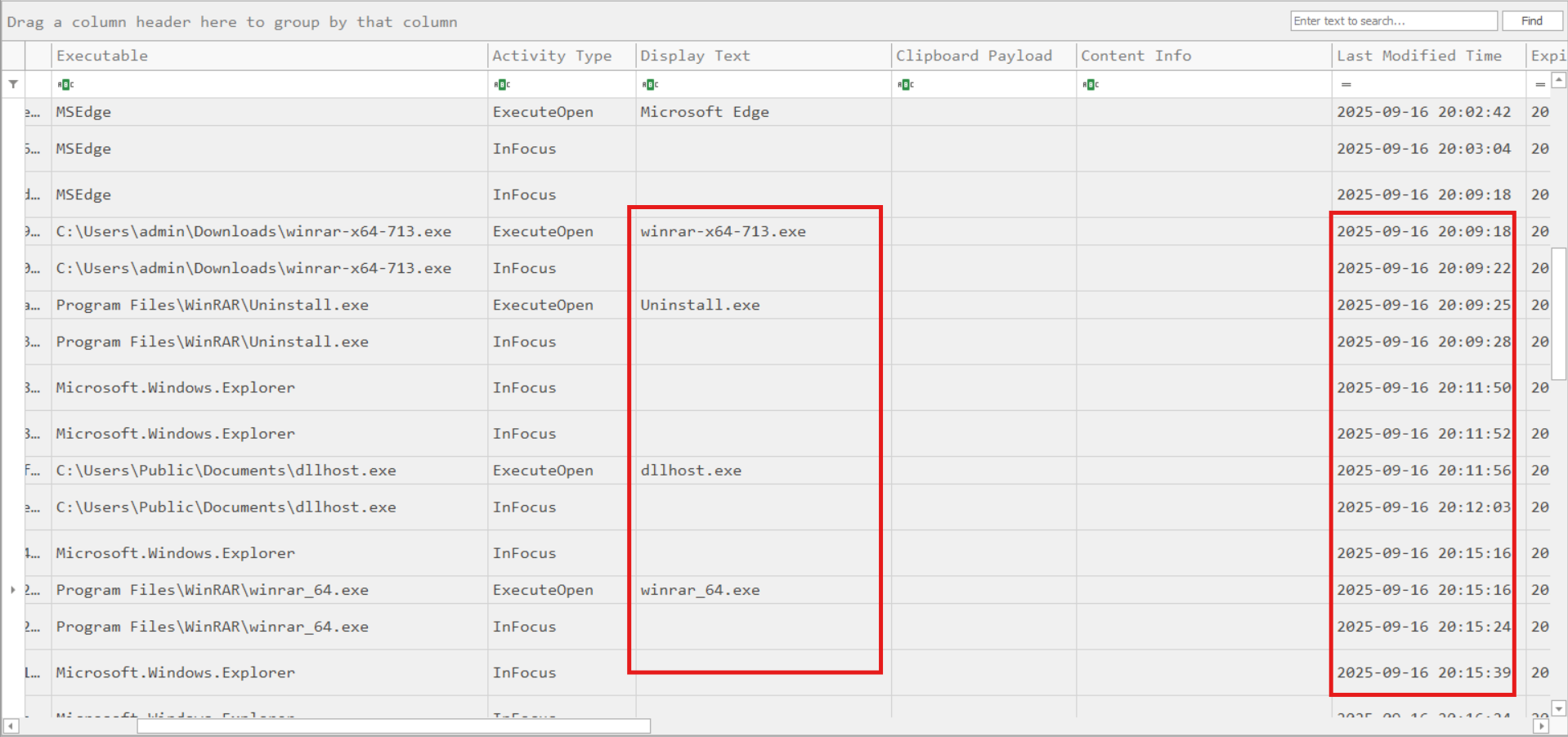Viewport: 1568px width, 737px height.
Task: Open the Display Text filter condition icon
Action: coord(650,84)
